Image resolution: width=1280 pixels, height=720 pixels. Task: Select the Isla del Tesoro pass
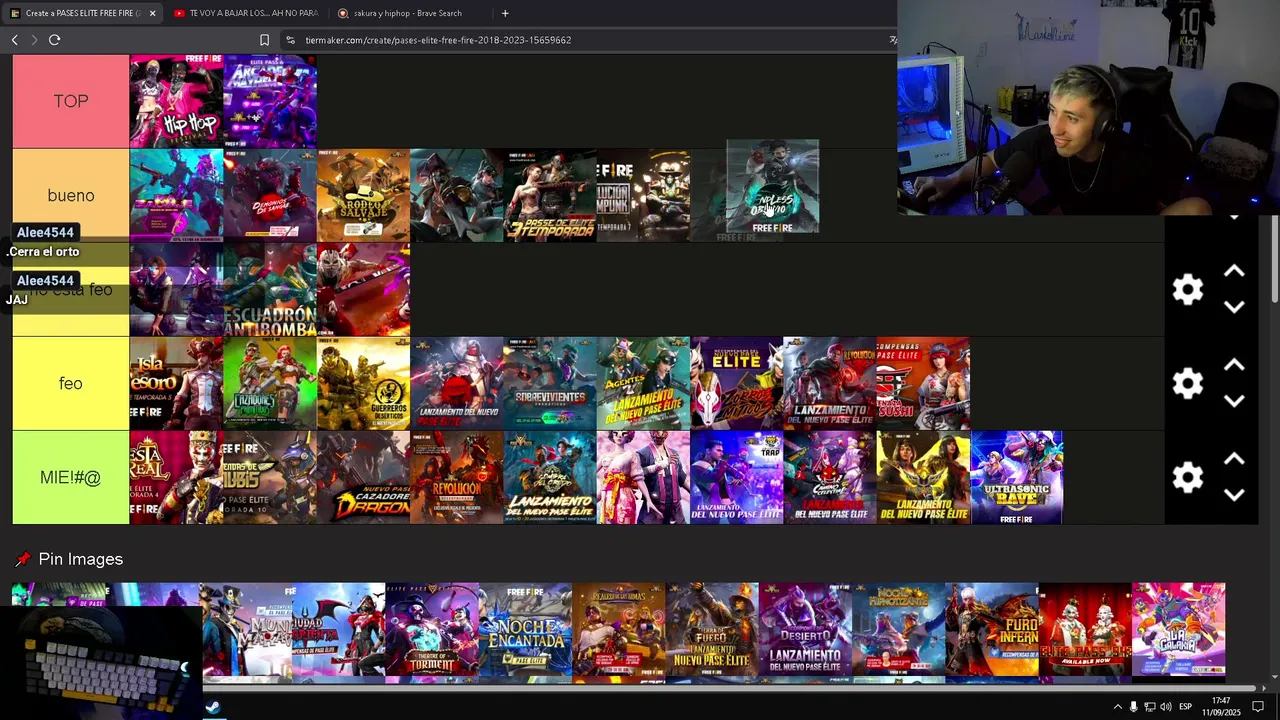pos(176,383)
